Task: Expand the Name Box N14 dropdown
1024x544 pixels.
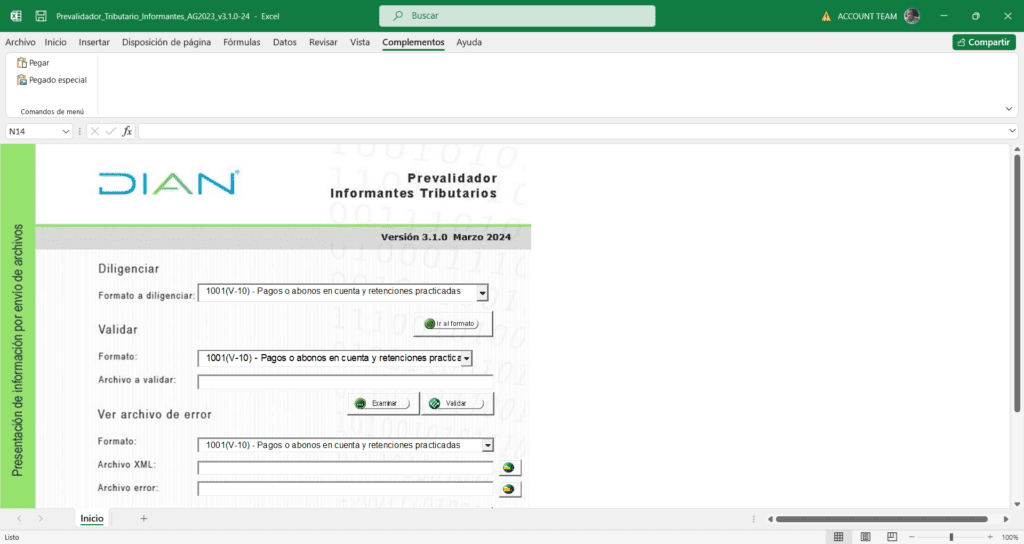Action: [x=65, y=131]
